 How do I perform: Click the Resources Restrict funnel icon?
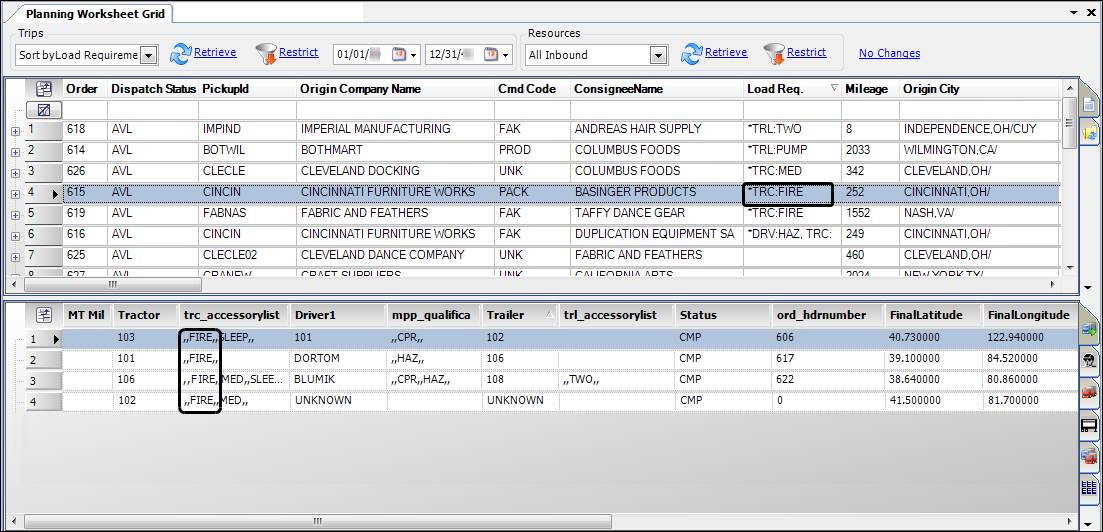pos(773,54)
